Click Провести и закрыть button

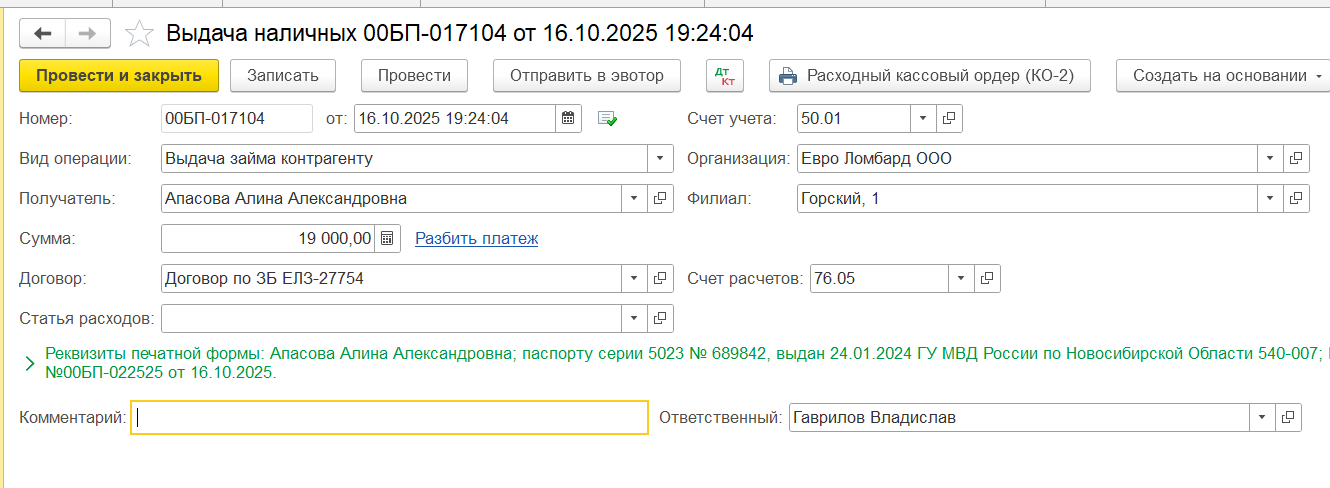(118, 75)
